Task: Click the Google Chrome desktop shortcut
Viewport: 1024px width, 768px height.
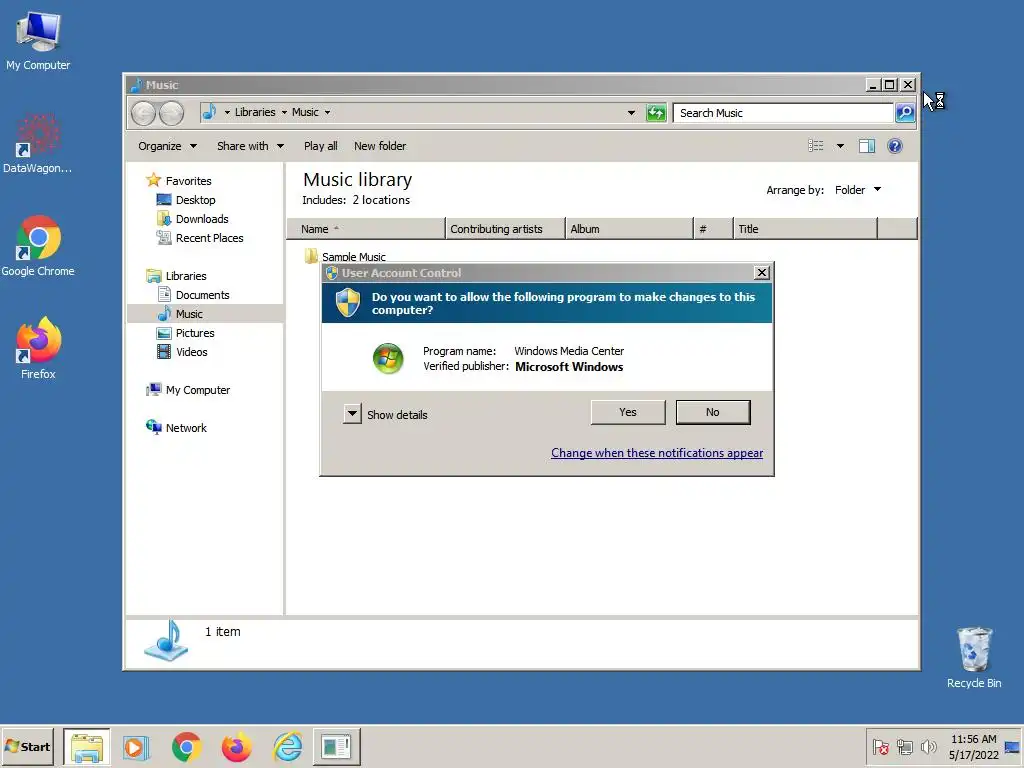Action: click(38, 246)
